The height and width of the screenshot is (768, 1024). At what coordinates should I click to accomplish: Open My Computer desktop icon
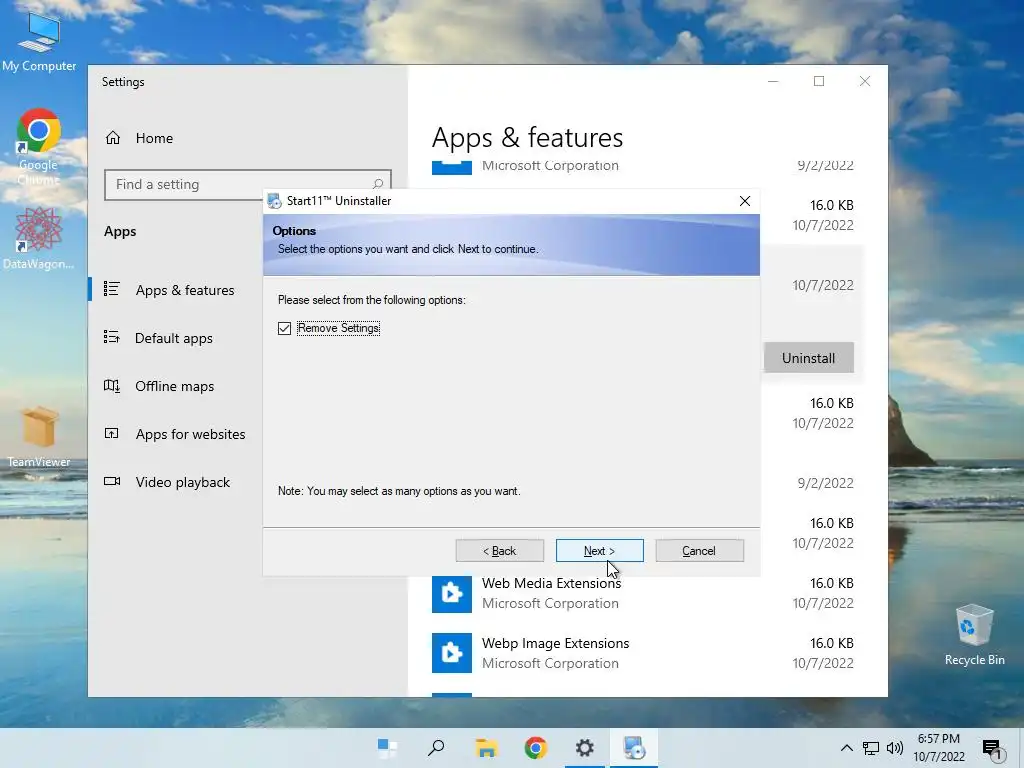(x=39, y=40)
